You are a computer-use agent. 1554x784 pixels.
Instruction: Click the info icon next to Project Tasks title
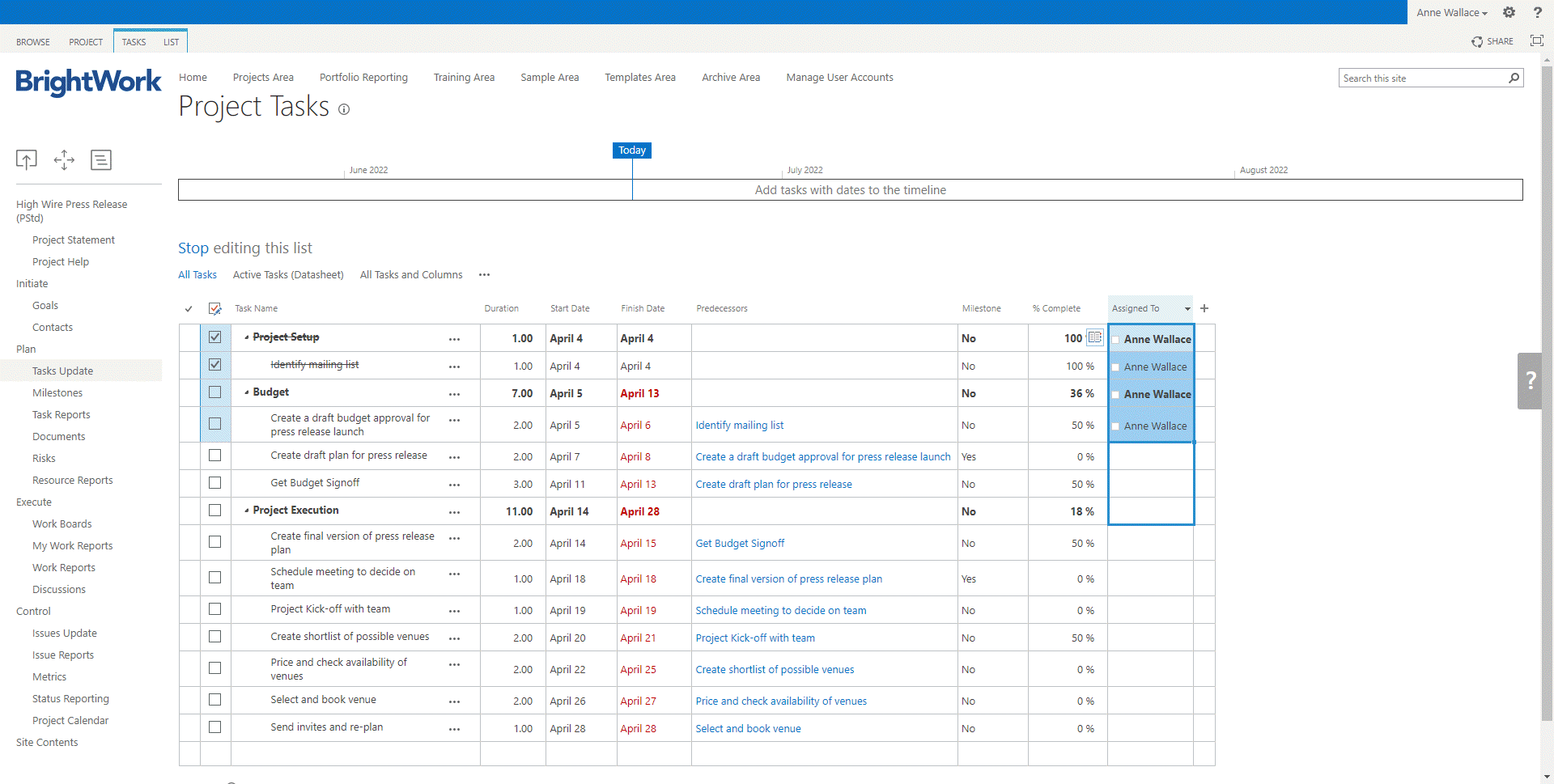[x=344, y=109]
